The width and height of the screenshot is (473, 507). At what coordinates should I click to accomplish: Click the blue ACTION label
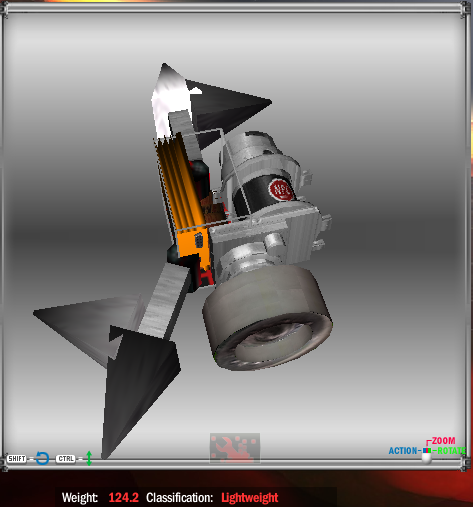pyautogui.click(x=403, y=451)
